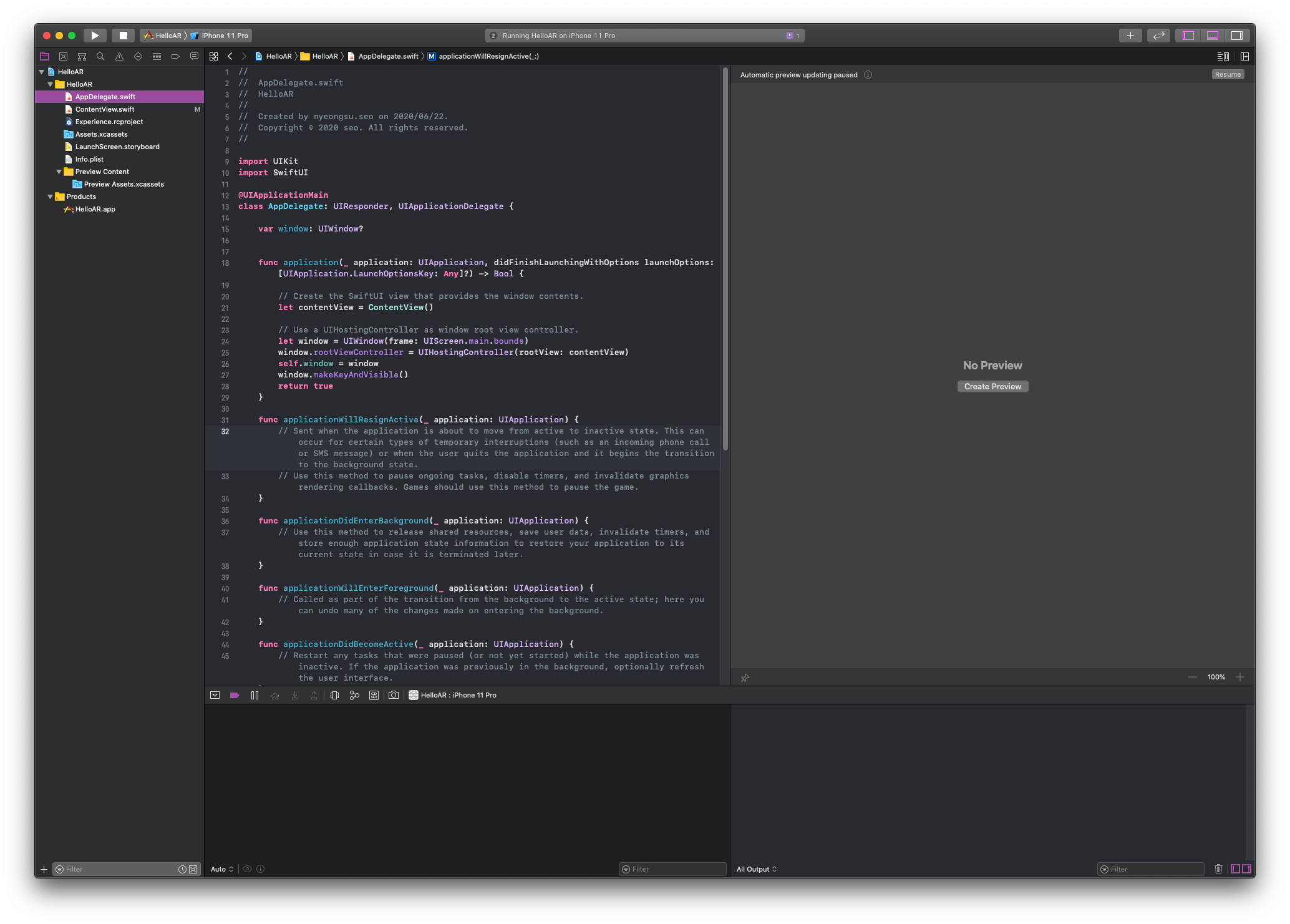Collapse the Preview Content folder
The image size is (1290, 924).
coord(59,172)
